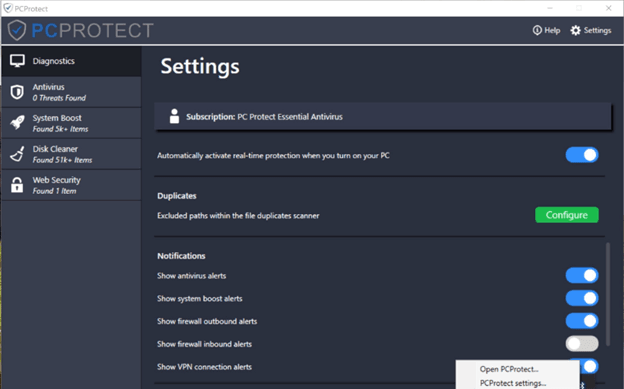The width and height of the screenshot is (624, 389).
Task: Enable Show firewall inbound alerts
Action: click(x=582, y=344)
